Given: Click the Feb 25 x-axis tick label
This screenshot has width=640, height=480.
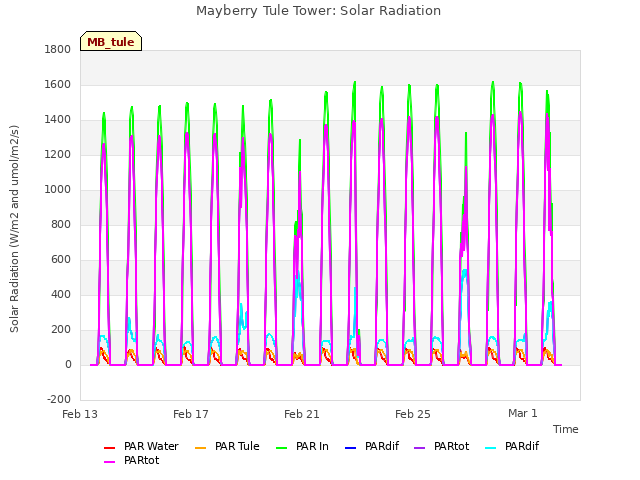Looking at the screenshot, I should (x=413, y=414).
